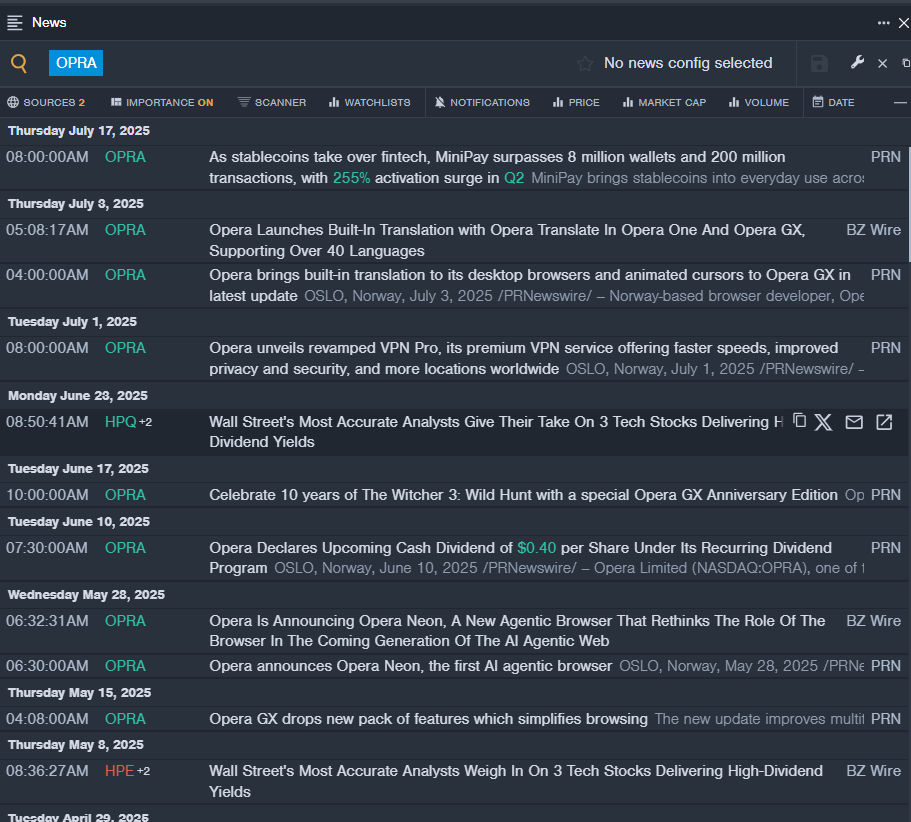Image resolution: width=911 pixels, height=822 pixels.
Task: Click the chart icon beside Market Cap
Action: pyautogui.click(x=627, y=102)
